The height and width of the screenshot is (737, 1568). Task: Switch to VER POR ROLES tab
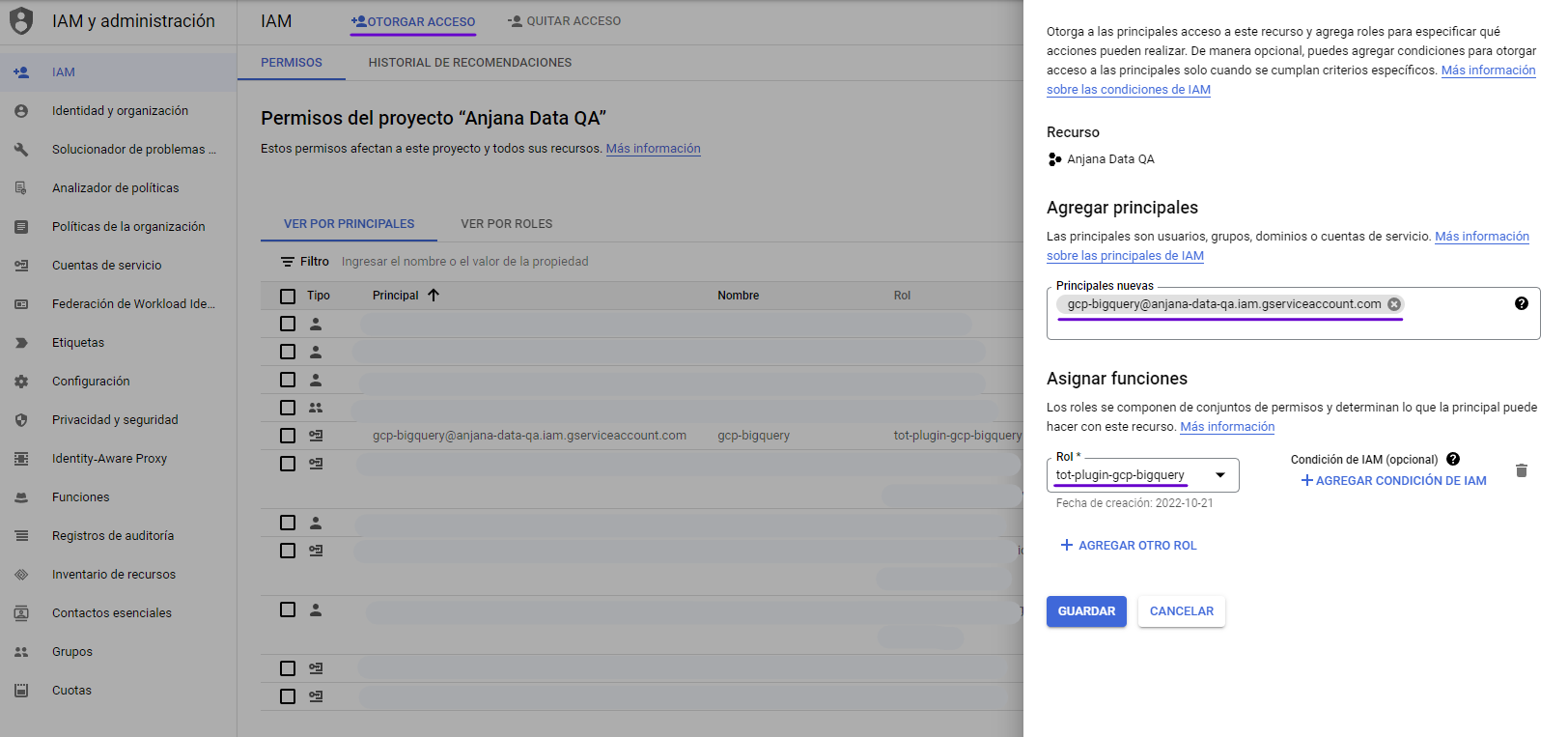click(506, 224)
